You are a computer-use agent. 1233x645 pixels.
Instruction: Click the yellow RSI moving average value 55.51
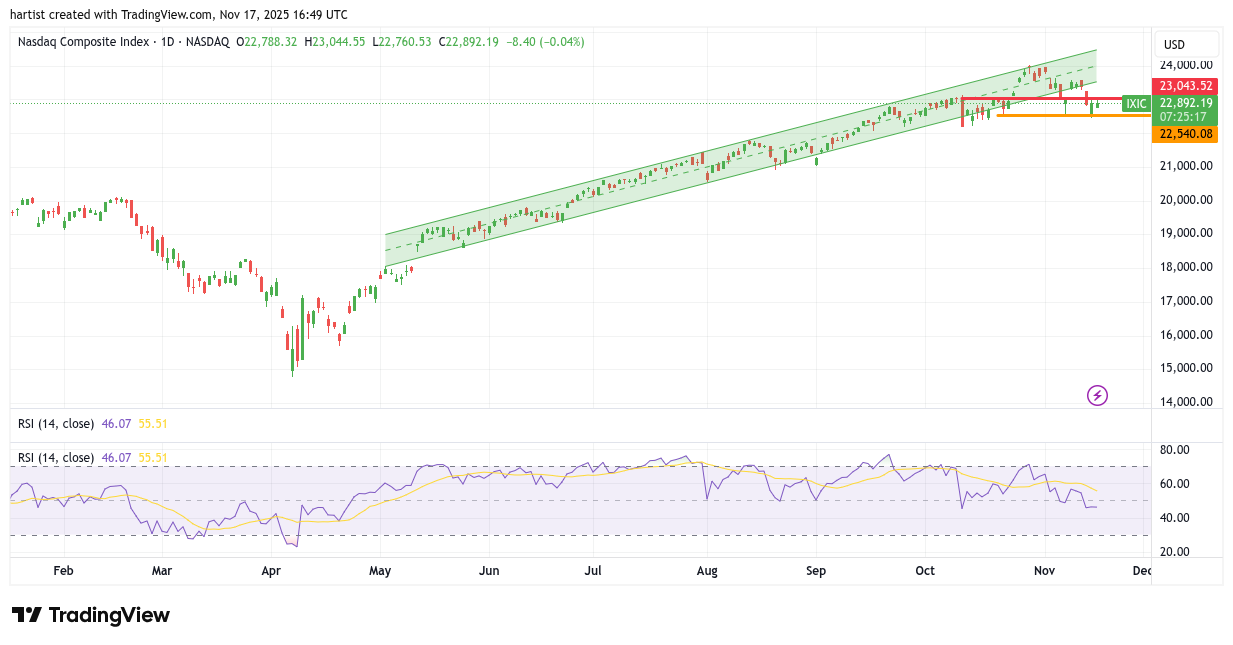click(153, 457)
